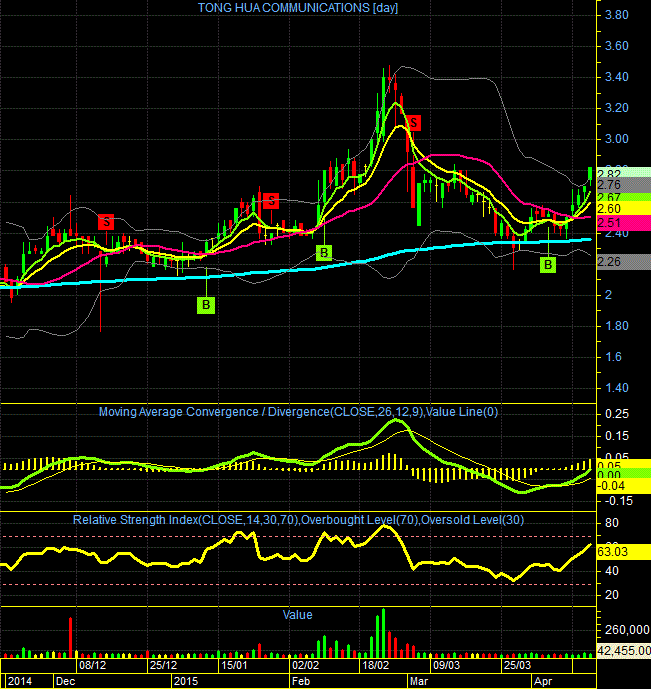Click the 3.00 price axis label
The image size is (651, 689).
click(616, 139)
